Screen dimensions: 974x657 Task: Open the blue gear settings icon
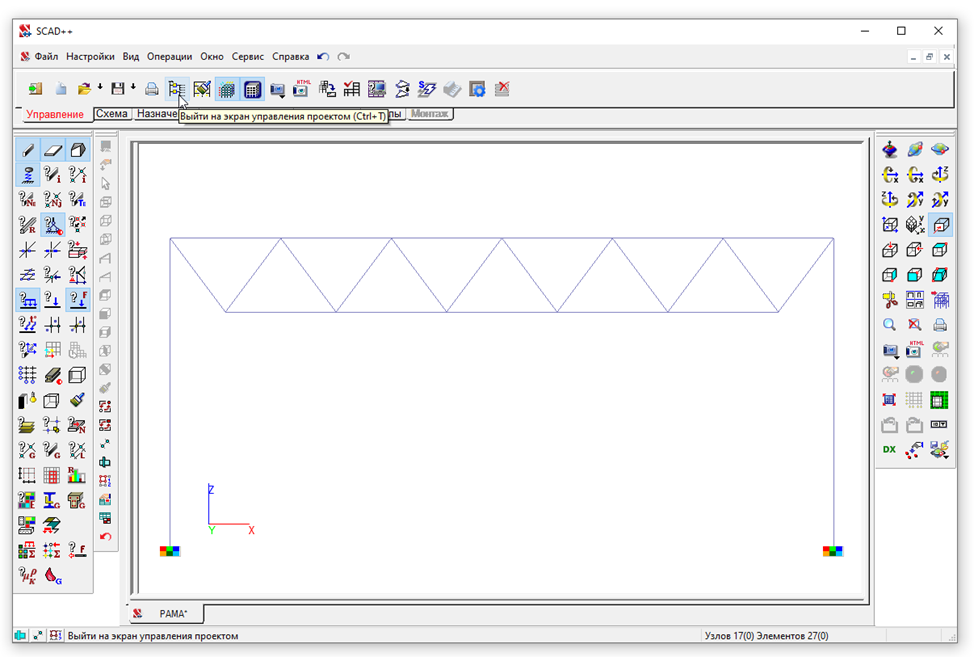[x=477, y=89]
